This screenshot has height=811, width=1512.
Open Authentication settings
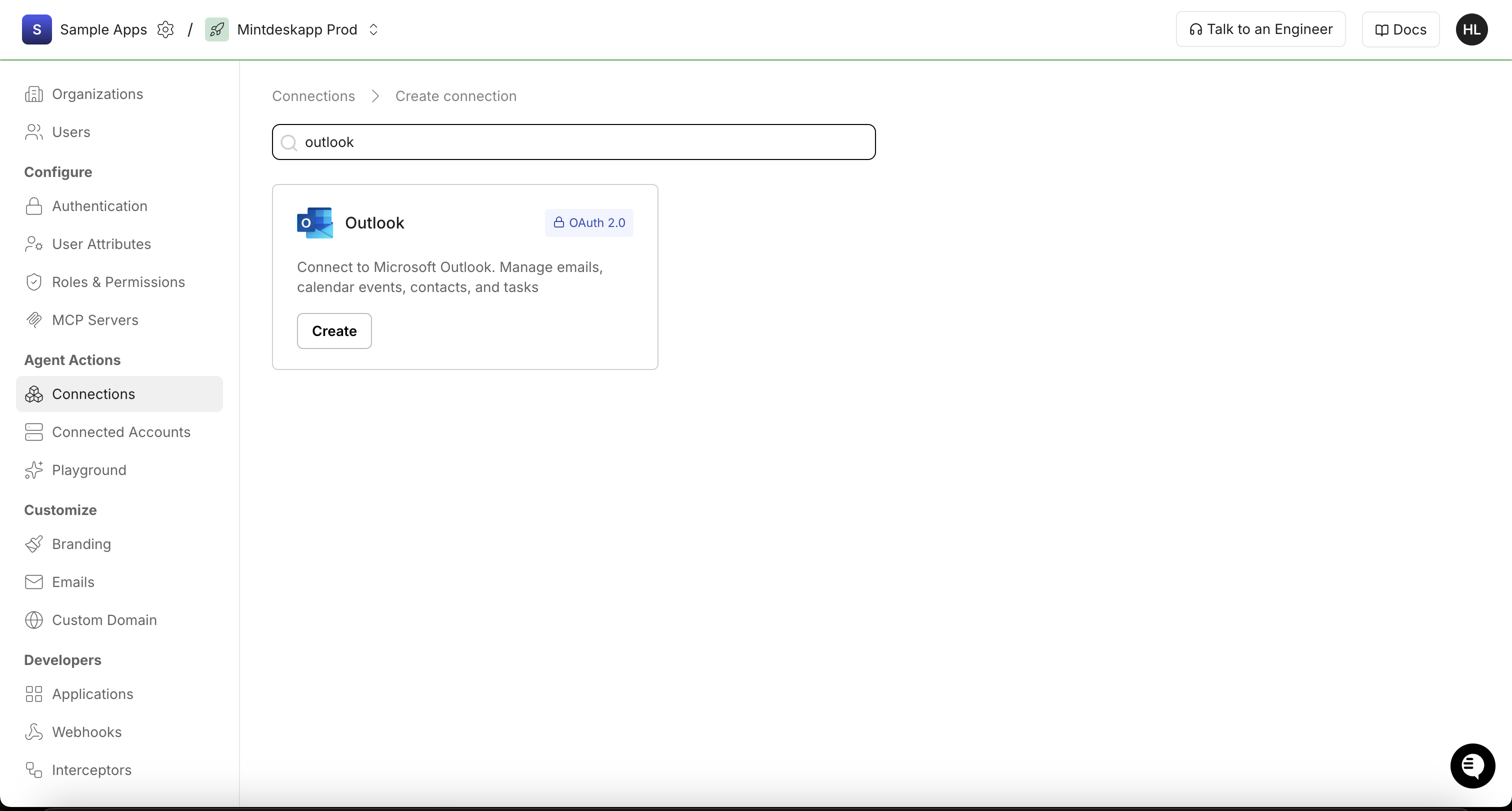tap(99, 206)
